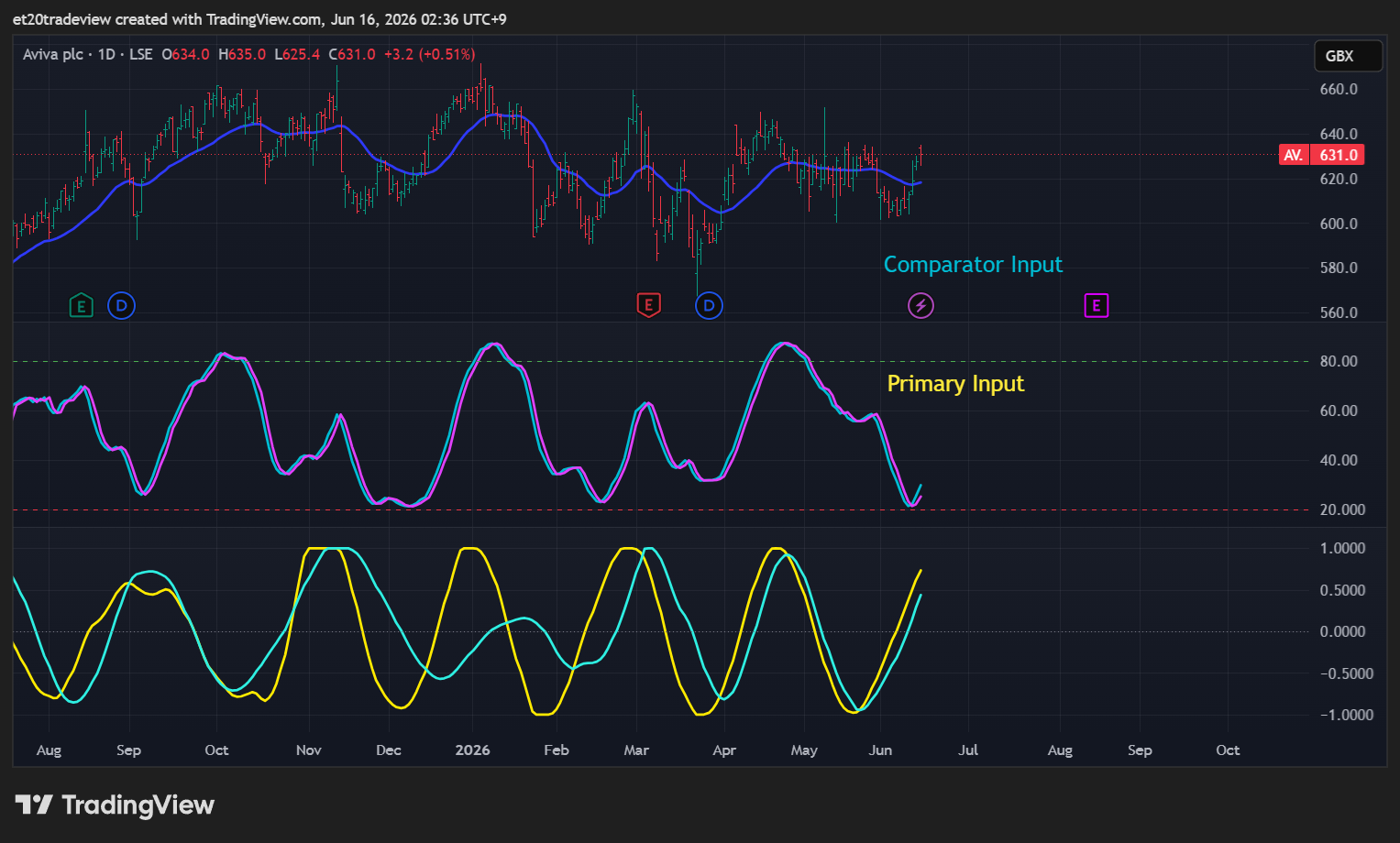Click the +3.2 (+0.51%) change value
Image resolution: width=1400 pixels, height=843 pixels.
coord(429,54)
